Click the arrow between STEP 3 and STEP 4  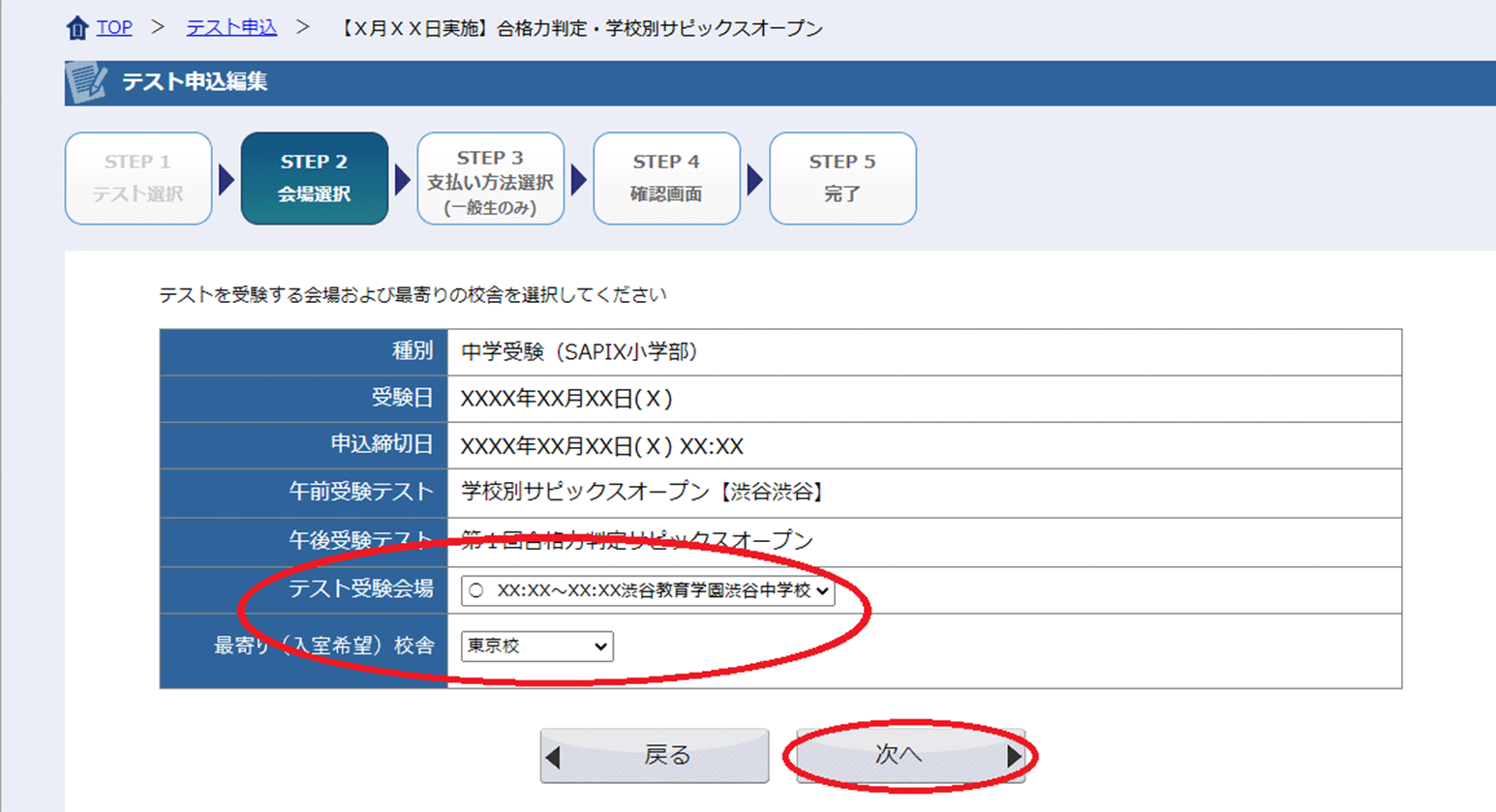pyautogui.click(x=579, y=180)
